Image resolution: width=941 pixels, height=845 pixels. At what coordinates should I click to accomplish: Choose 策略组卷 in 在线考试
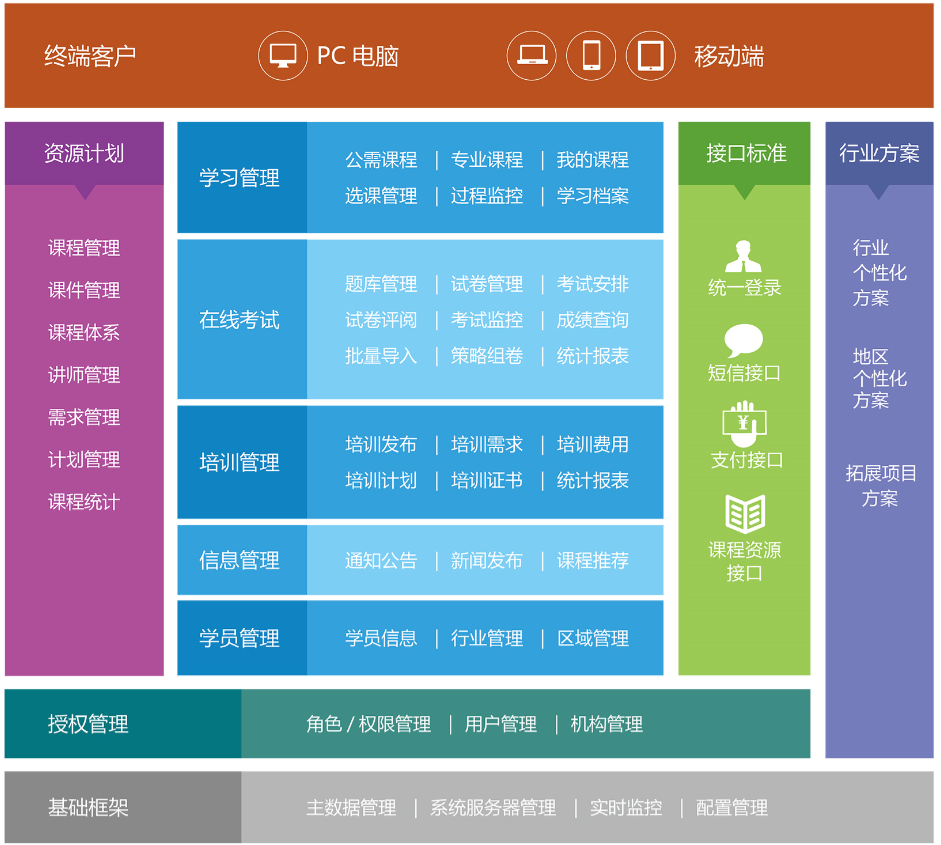[x=487, y=356]
